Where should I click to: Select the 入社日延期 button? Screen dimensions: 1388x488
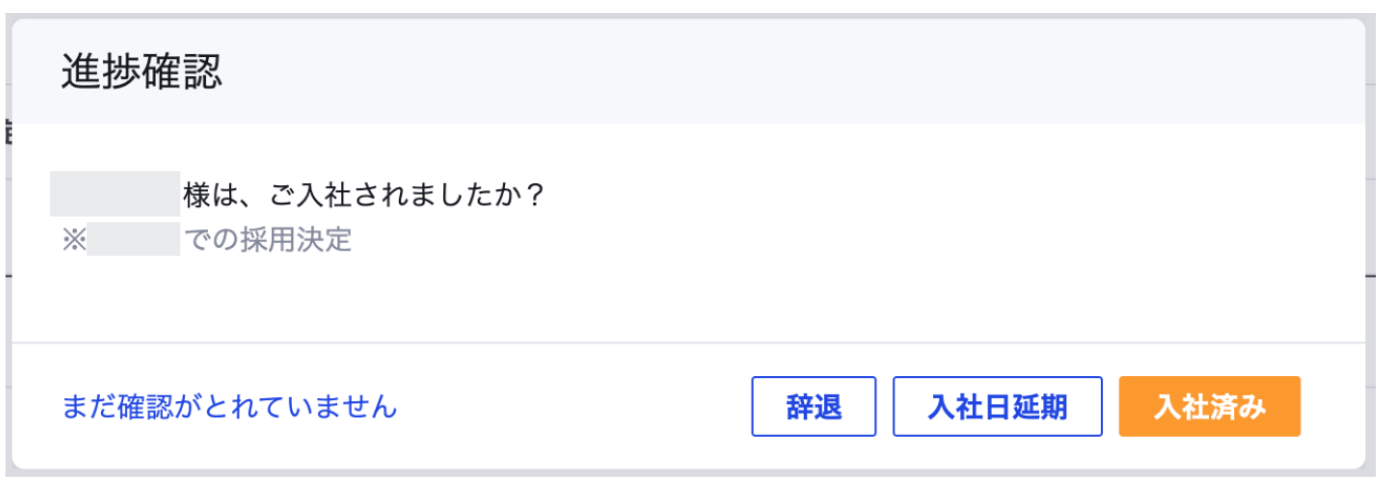(x=997, y=407)
